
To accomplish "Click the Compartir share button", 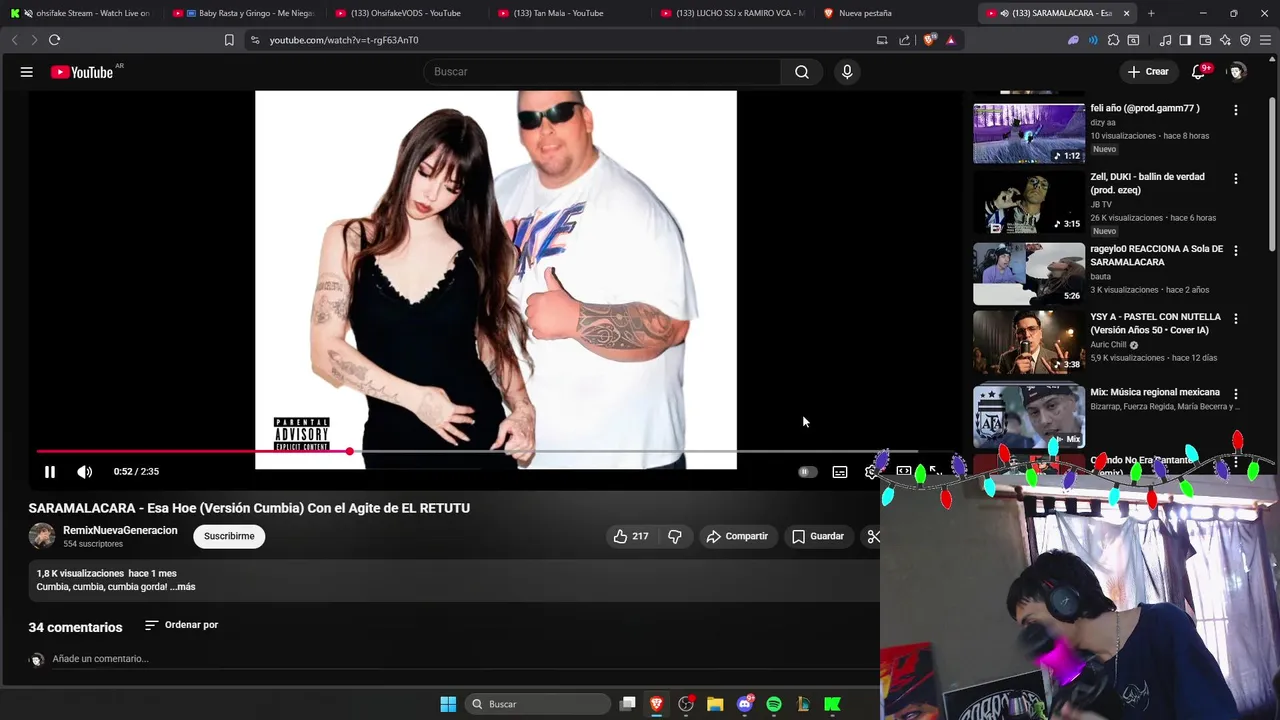I will coord(737,536).
